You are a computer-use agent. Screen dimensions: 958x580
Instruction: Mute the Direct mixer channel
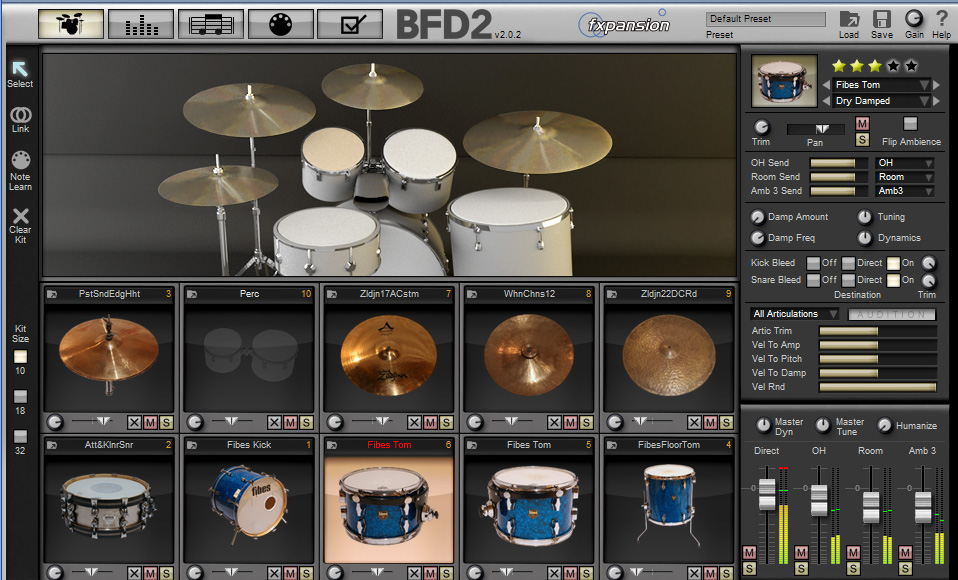tap(749, 552)
